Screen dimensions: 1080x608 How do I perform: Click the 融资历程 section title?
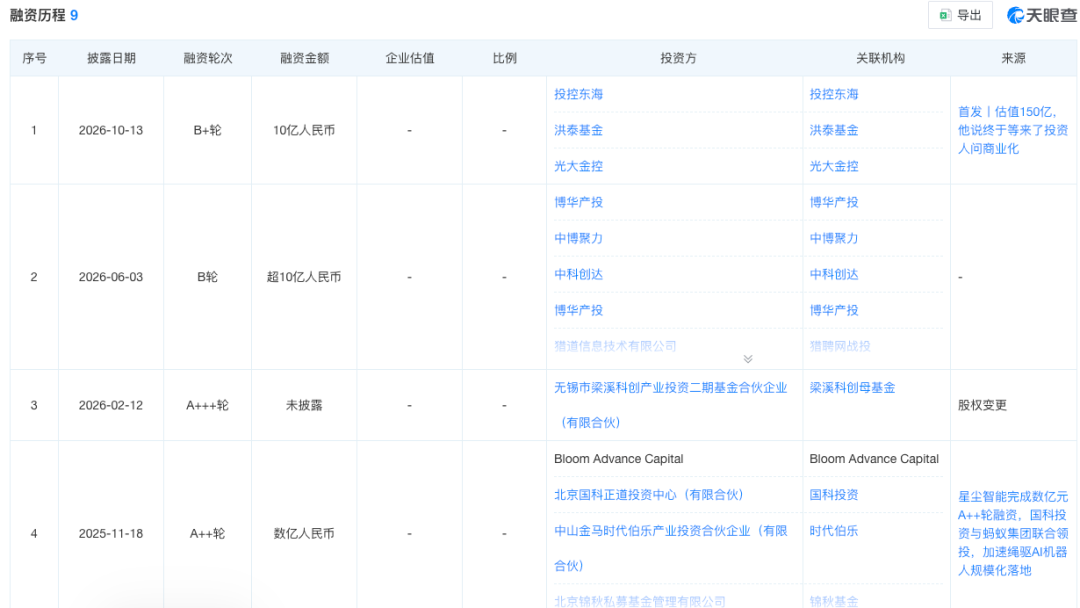[38, 15]
